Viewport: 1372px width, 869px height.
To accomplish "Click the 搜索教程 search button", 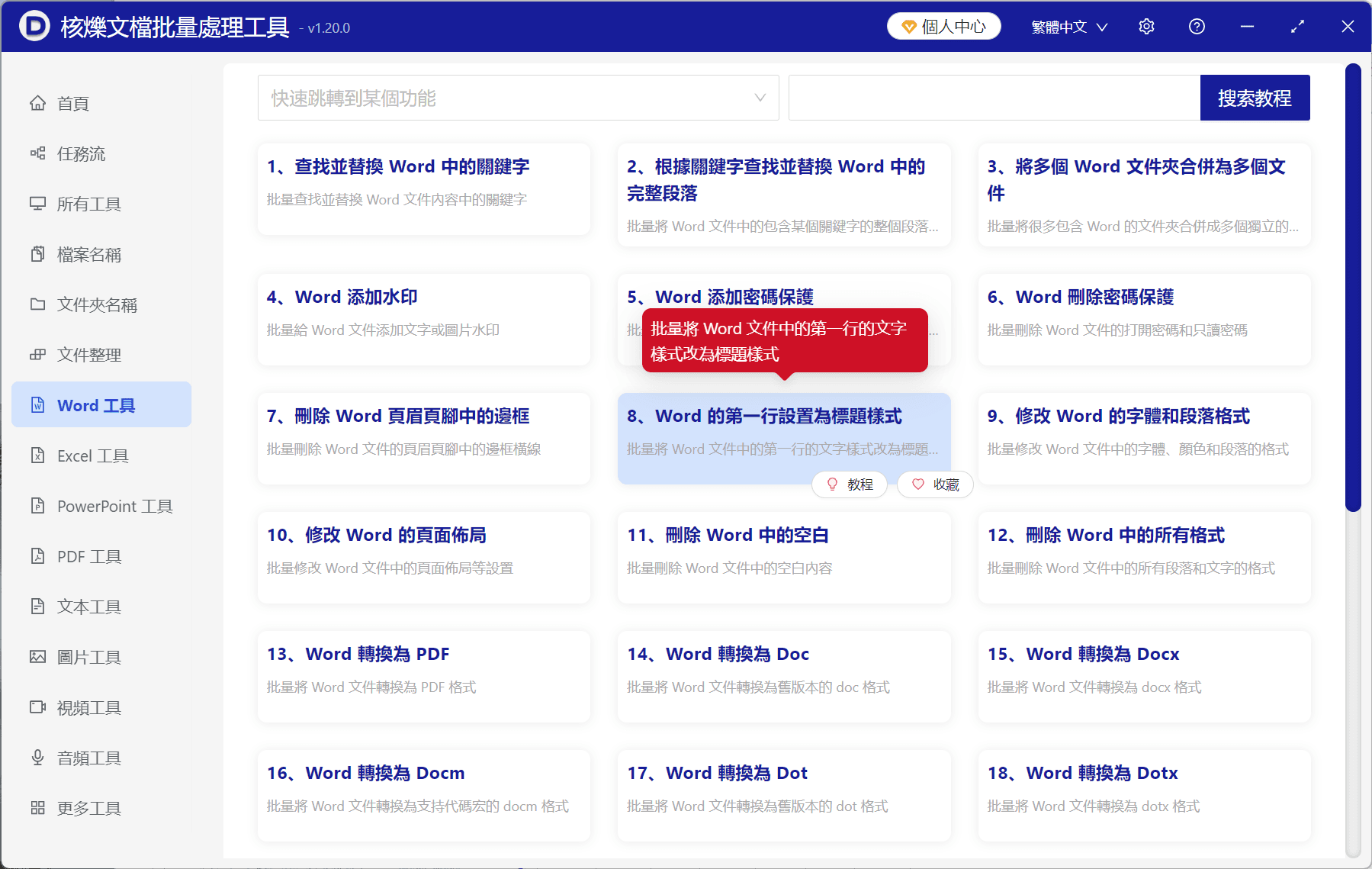I will 1255,97.
